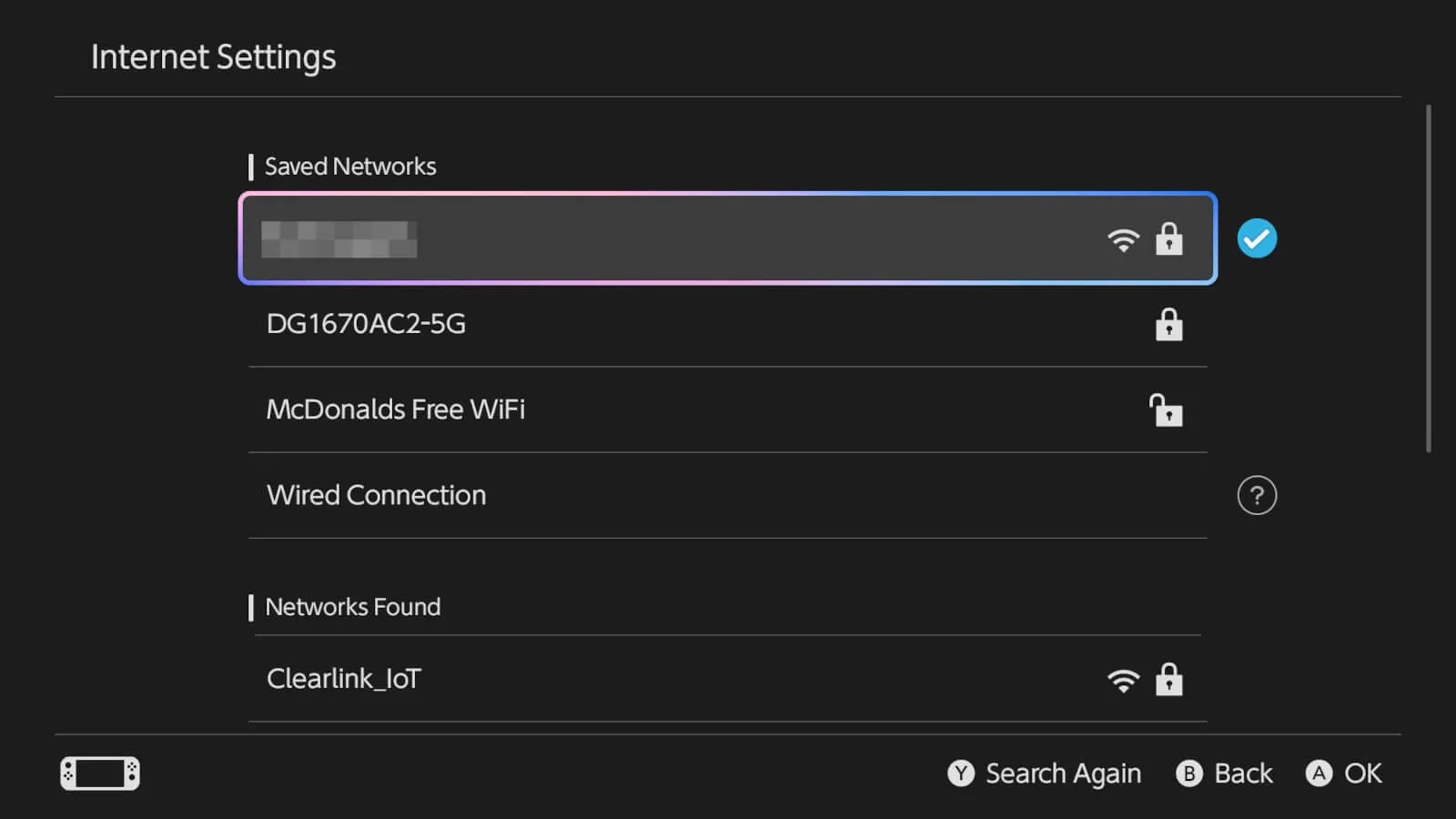This screenshot has height=819, width=1456.
Task: Click the question mark icon beside Wired Connection
Action: tap(1257, 496)
